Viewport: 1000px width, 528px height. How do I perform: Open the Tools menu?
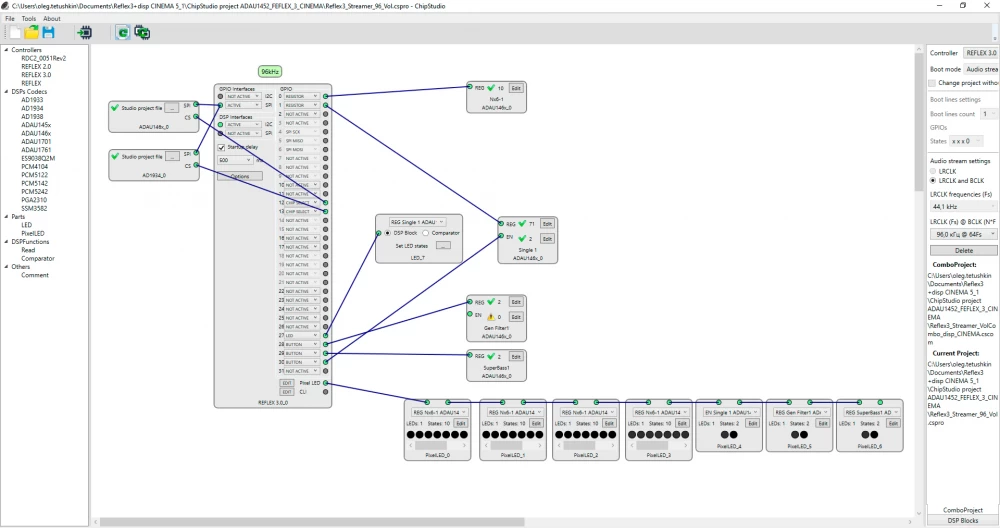[29, 18]
